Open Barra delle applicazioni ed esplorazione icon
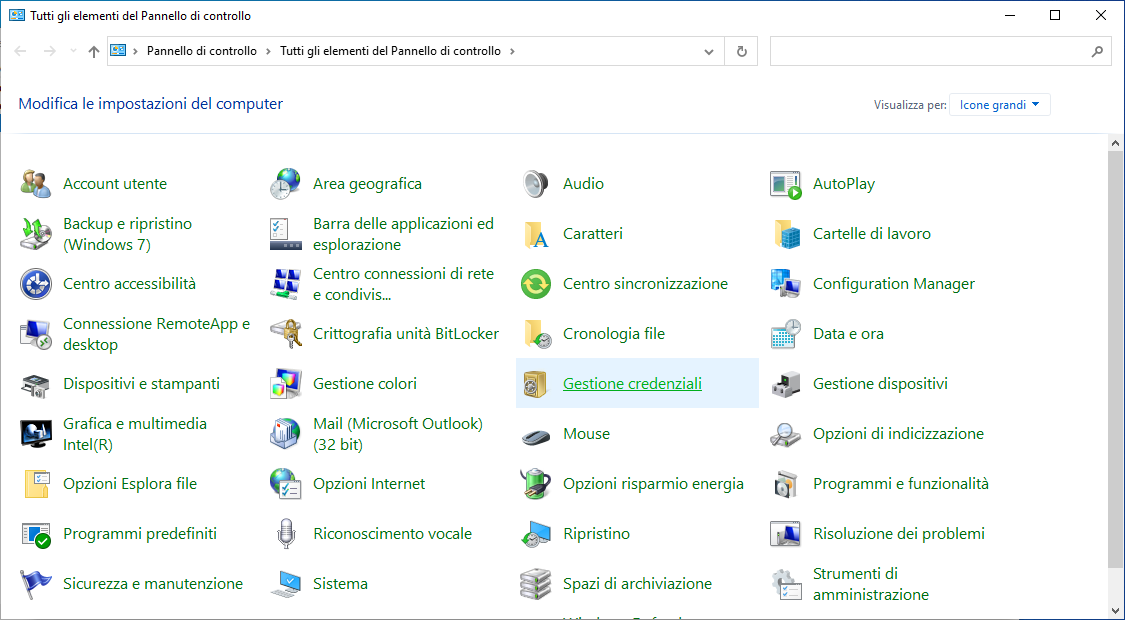The image size is (1125, 620). pos(286,234)
